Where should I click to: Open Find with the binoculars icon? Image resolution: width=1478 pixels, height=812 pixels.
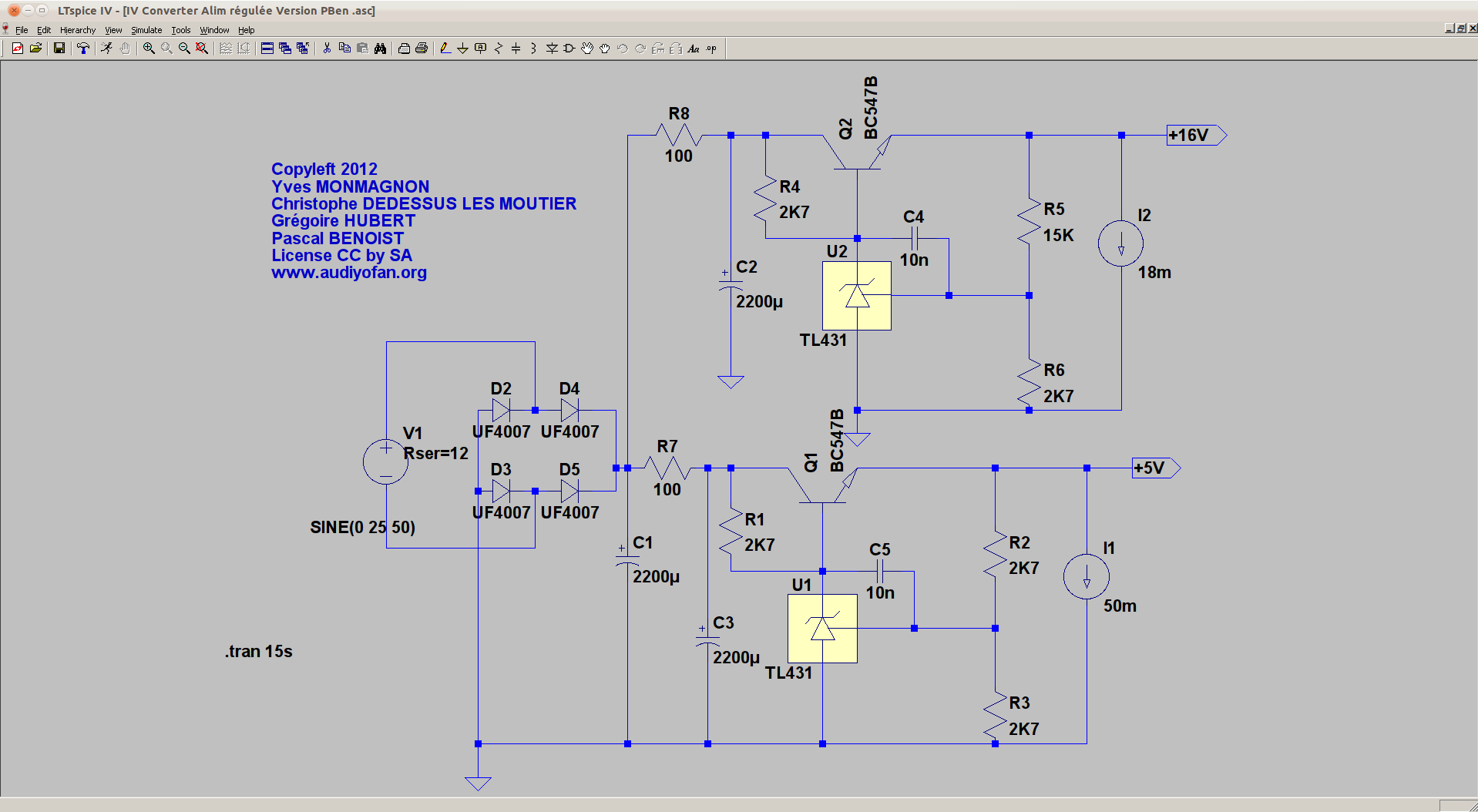380,48
